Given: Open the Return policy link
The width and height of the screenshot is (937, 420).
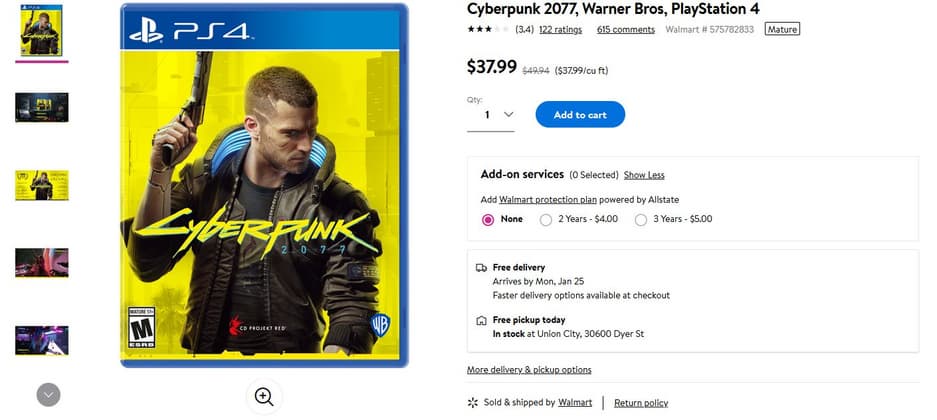Looking at the screenshot, I should 641,403.
